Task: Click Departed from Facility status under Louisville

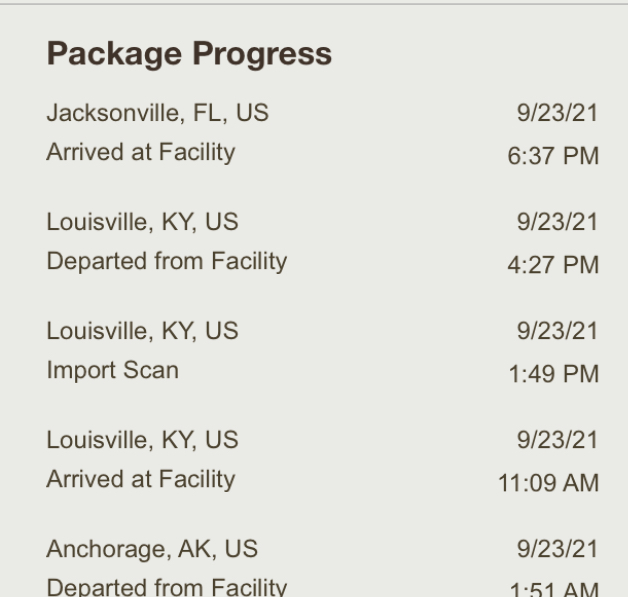Action: (167, 261)
